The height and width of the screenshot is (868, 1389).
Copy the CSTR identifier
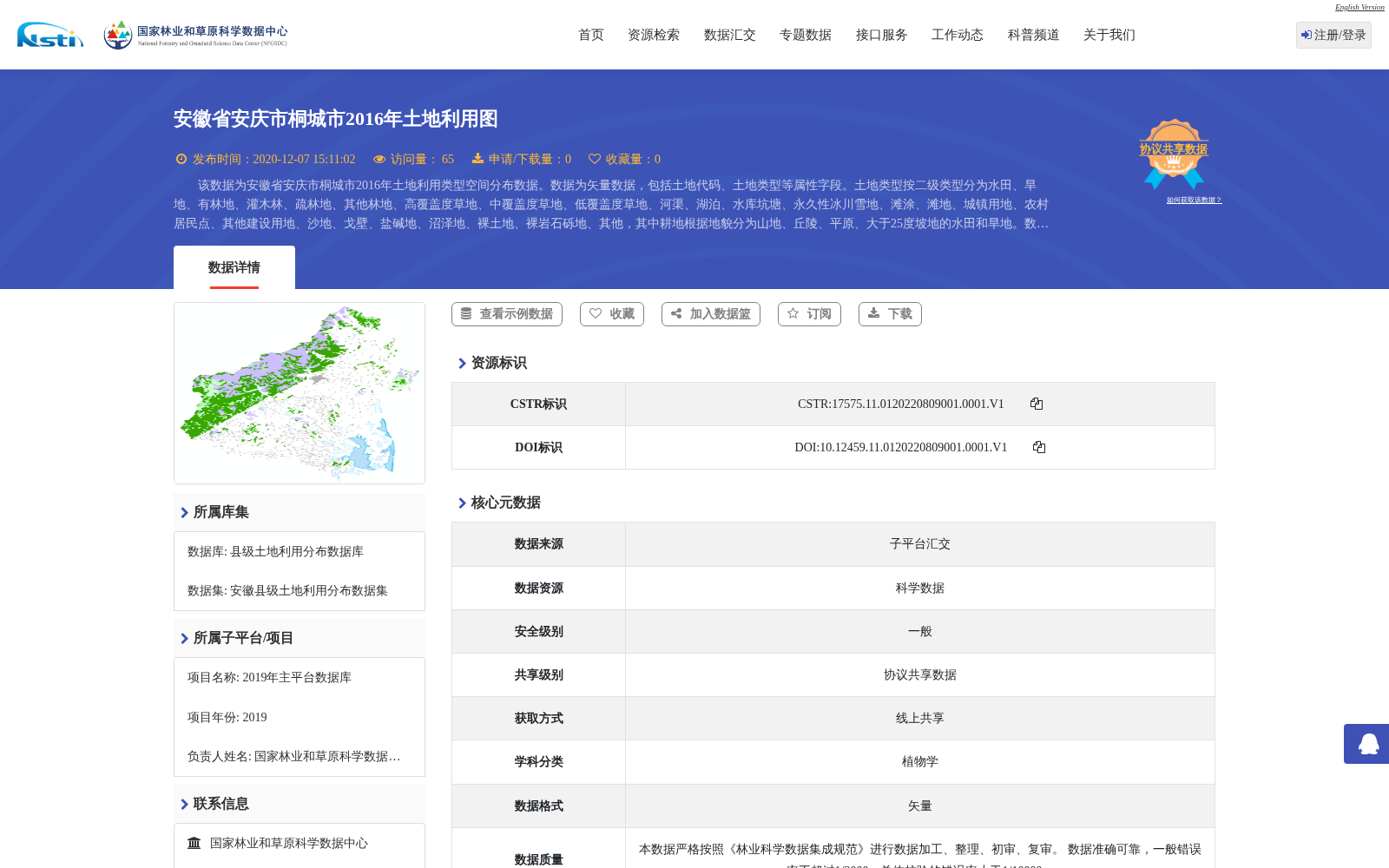pos(1037,404)
